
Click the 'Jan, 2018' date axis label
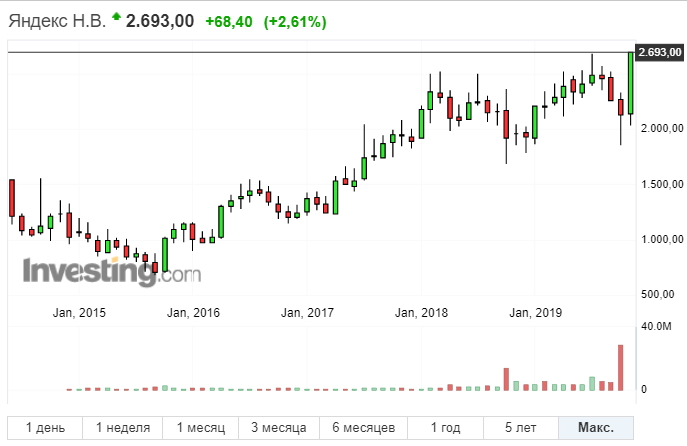click(421, 313)
